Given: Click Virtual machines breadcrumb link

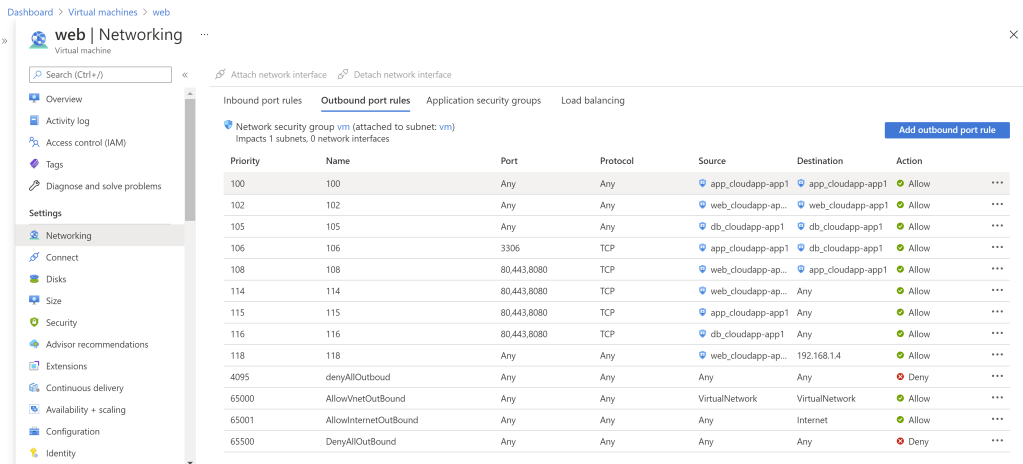Looking at the screenshot, I should pos(101,11).
